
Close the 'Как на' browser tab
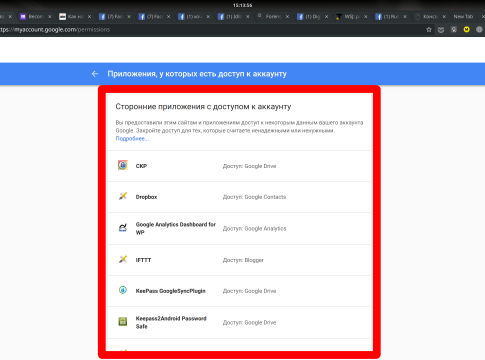[89, 16]
